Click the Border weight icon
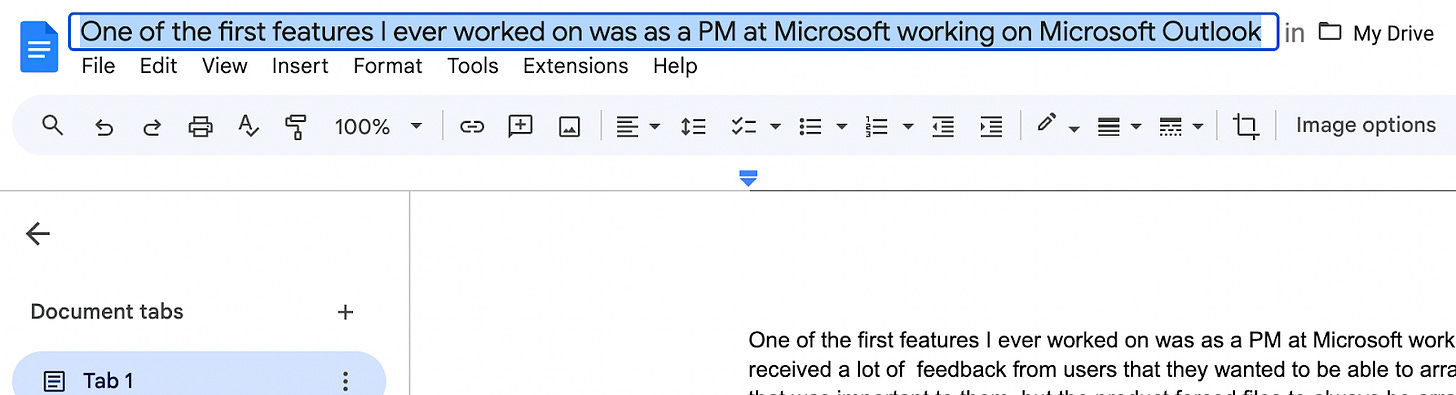 [x=1108, y=127]
